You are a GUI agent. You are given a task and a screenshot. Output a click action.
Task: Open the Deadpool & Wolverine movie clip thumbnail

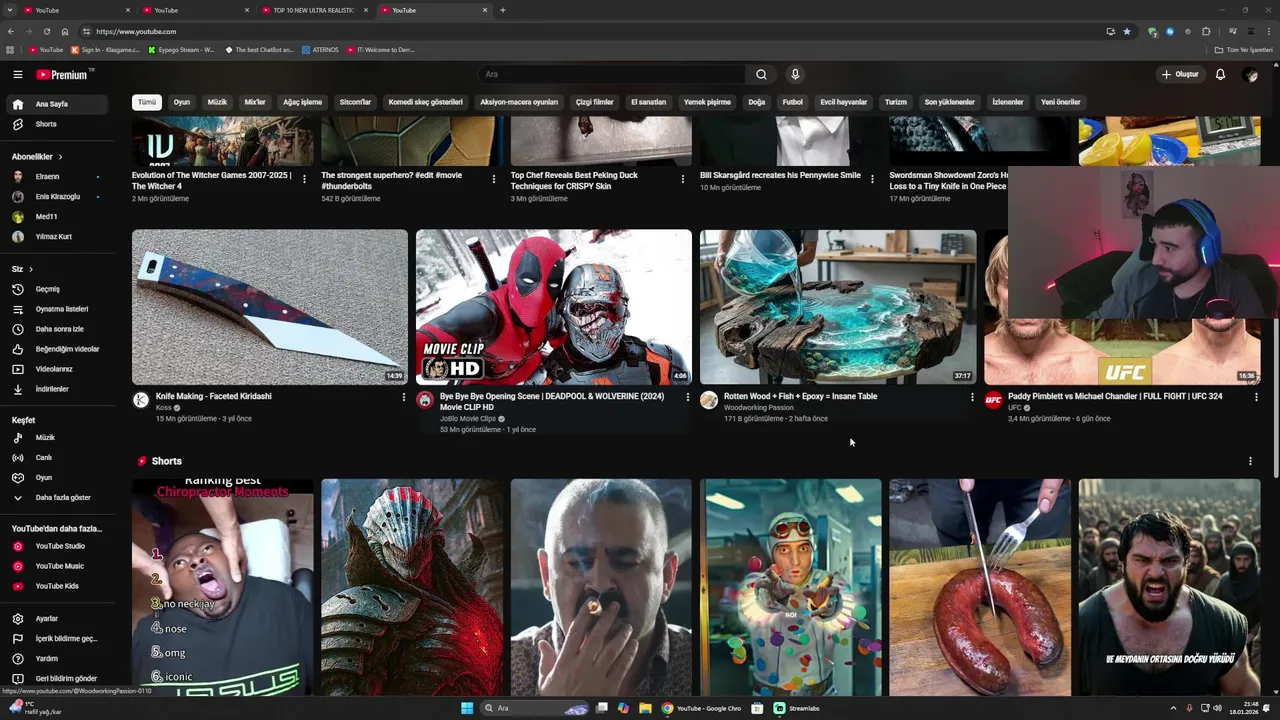tap(554, 307)
